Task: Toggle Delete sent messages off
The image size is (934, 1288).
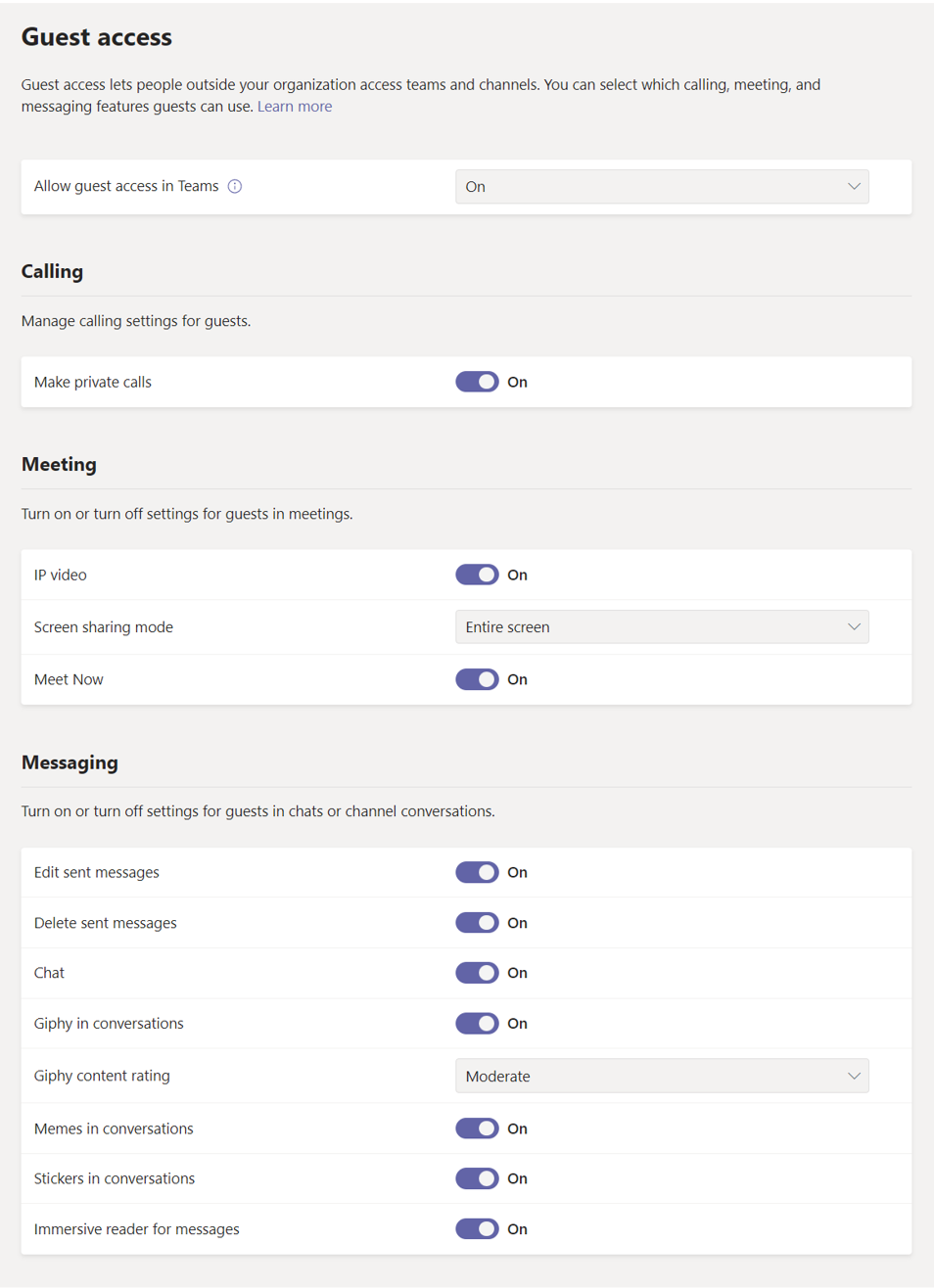Action: coord(477,922)
